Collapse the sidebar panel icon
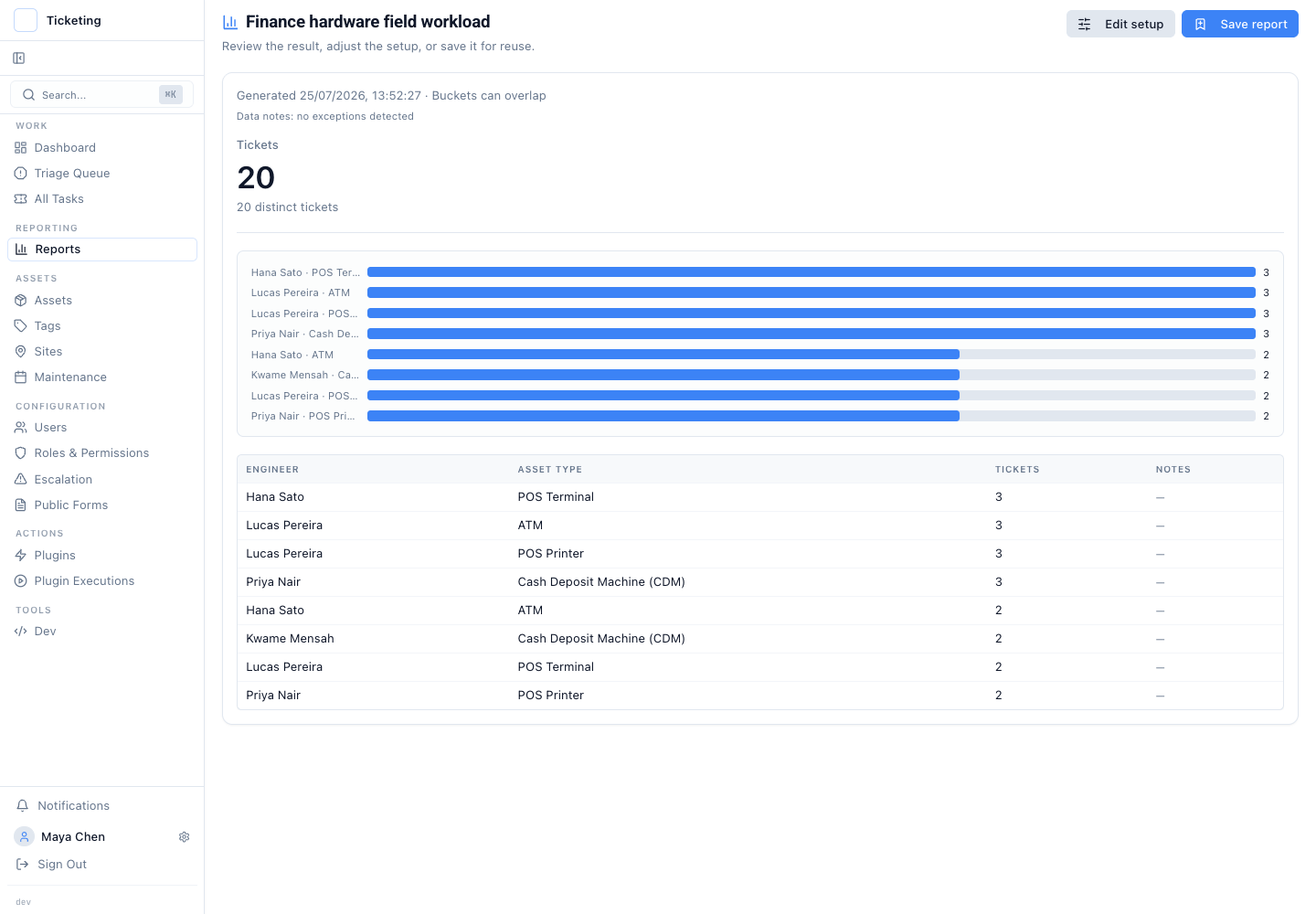Image resolution: width=1316 pixels, height=914 pixels. click(x=19, y=58)
